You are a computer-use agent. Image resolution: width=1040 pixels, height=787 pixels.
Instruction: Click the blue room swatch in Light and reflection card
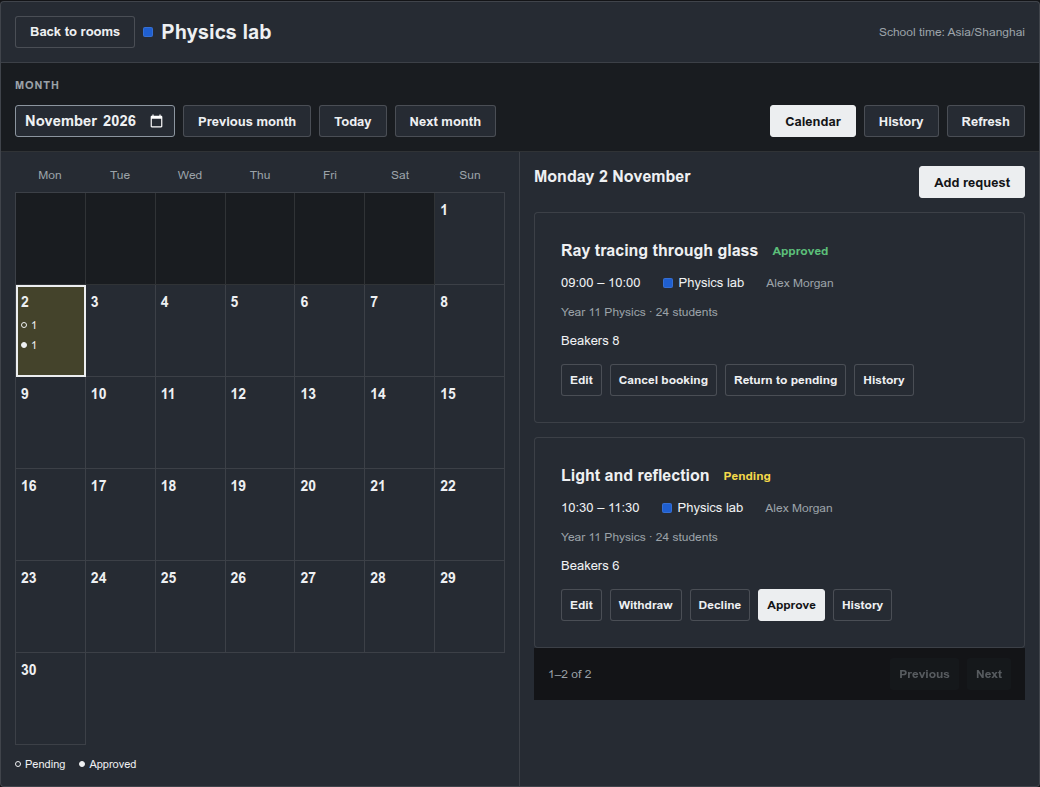click(667, 508)
